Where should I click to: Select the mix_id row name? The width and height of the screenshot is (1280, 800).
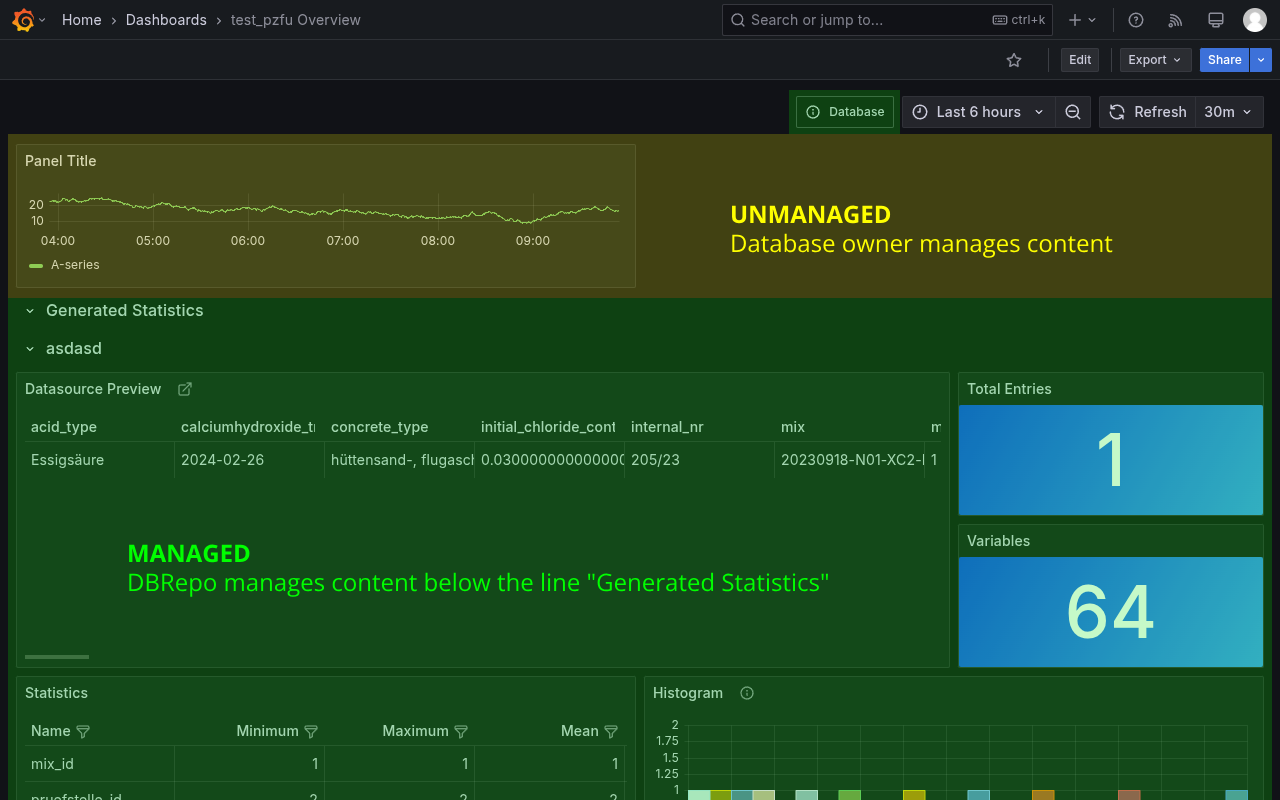(52, 764)
